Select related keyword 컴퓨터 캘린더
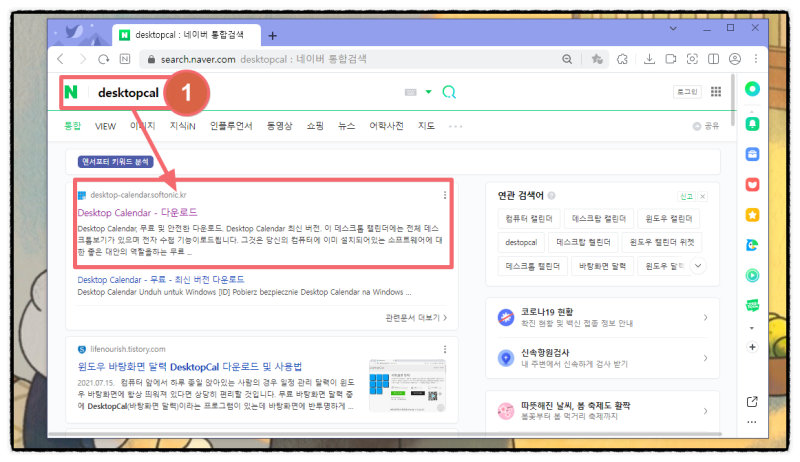The image size is (800, 462). pos(529,219)
